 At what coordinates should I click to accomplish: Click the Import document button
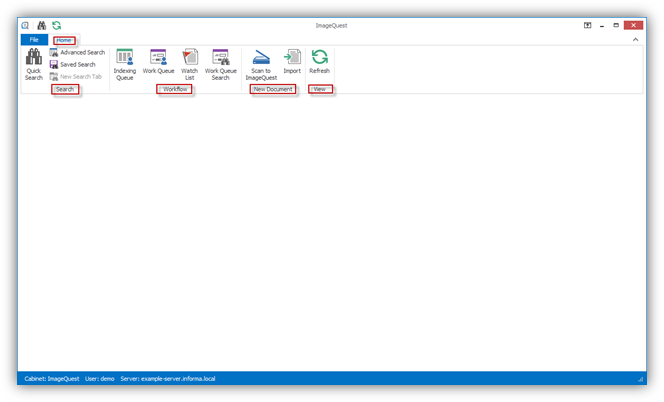pyautogui.click(x=292, y=62)
